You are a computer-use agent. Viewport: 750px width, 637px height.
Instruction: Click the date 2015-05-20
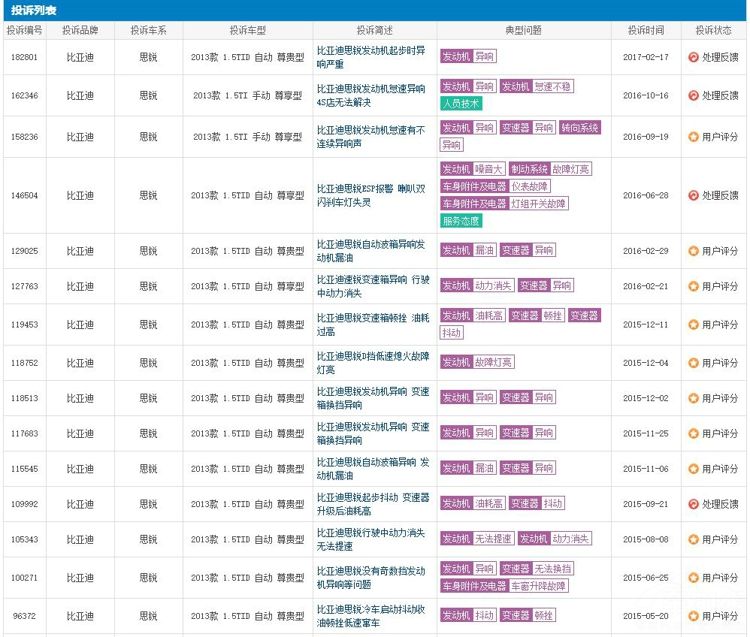pos(646,616)
